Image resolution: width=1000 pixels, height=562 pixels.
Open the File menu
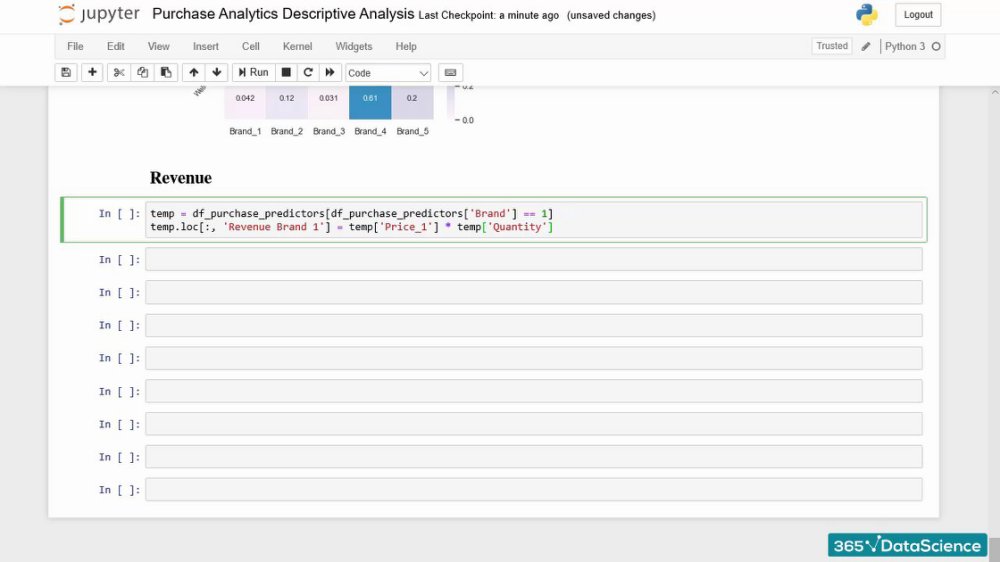pyautogui.click(x=75, y=47)
